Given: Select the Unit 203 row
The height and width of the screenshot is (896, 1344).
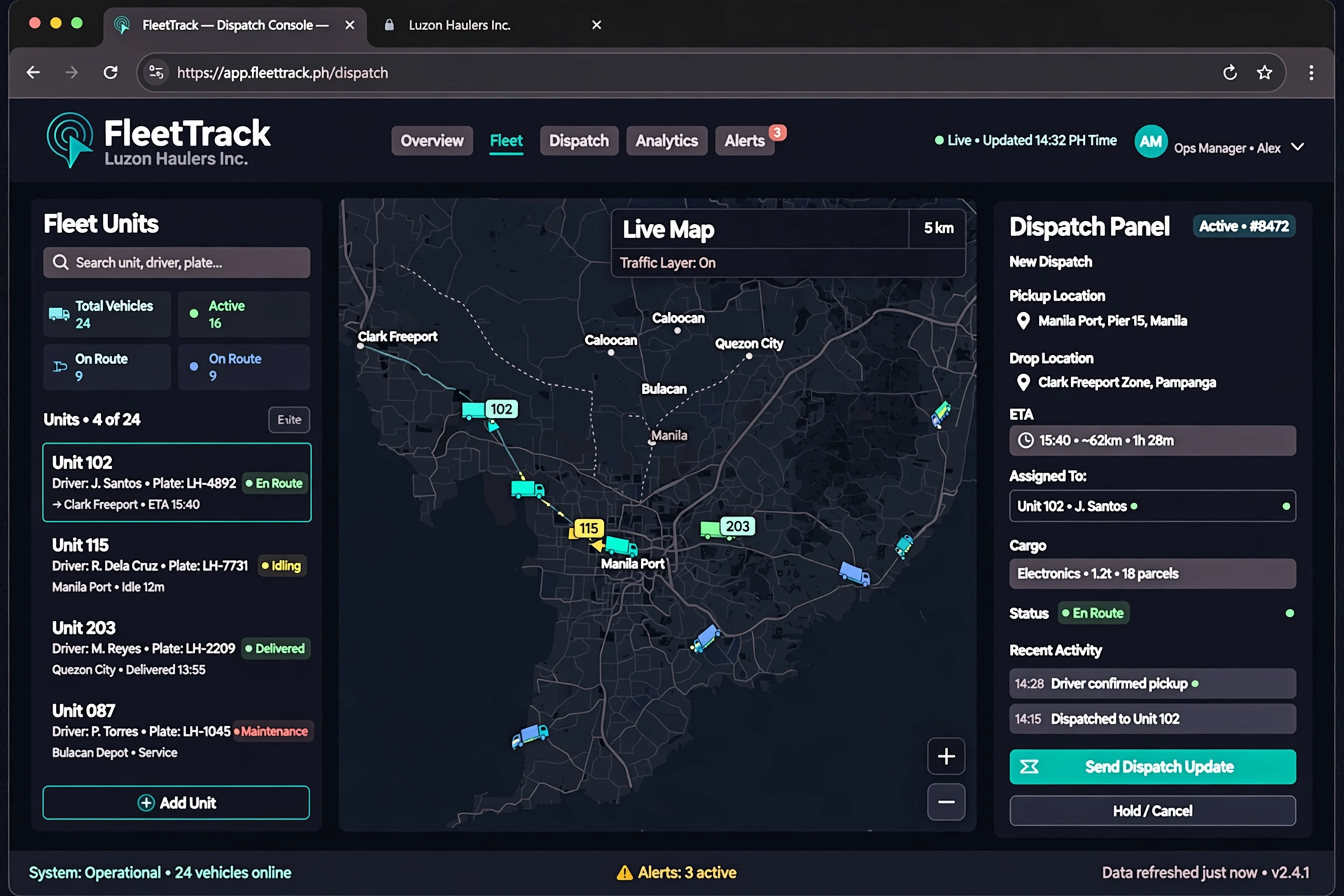Looking at the screenshot, I should [176, 648].
